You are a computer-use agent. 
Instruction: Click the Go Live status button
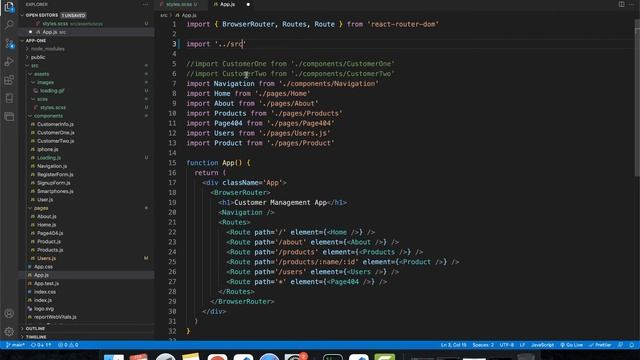(571, 345)
